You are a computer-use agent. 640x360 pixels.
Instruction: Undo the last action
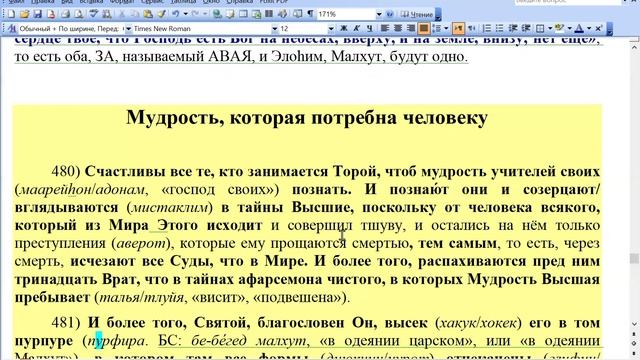click(176, 14)
